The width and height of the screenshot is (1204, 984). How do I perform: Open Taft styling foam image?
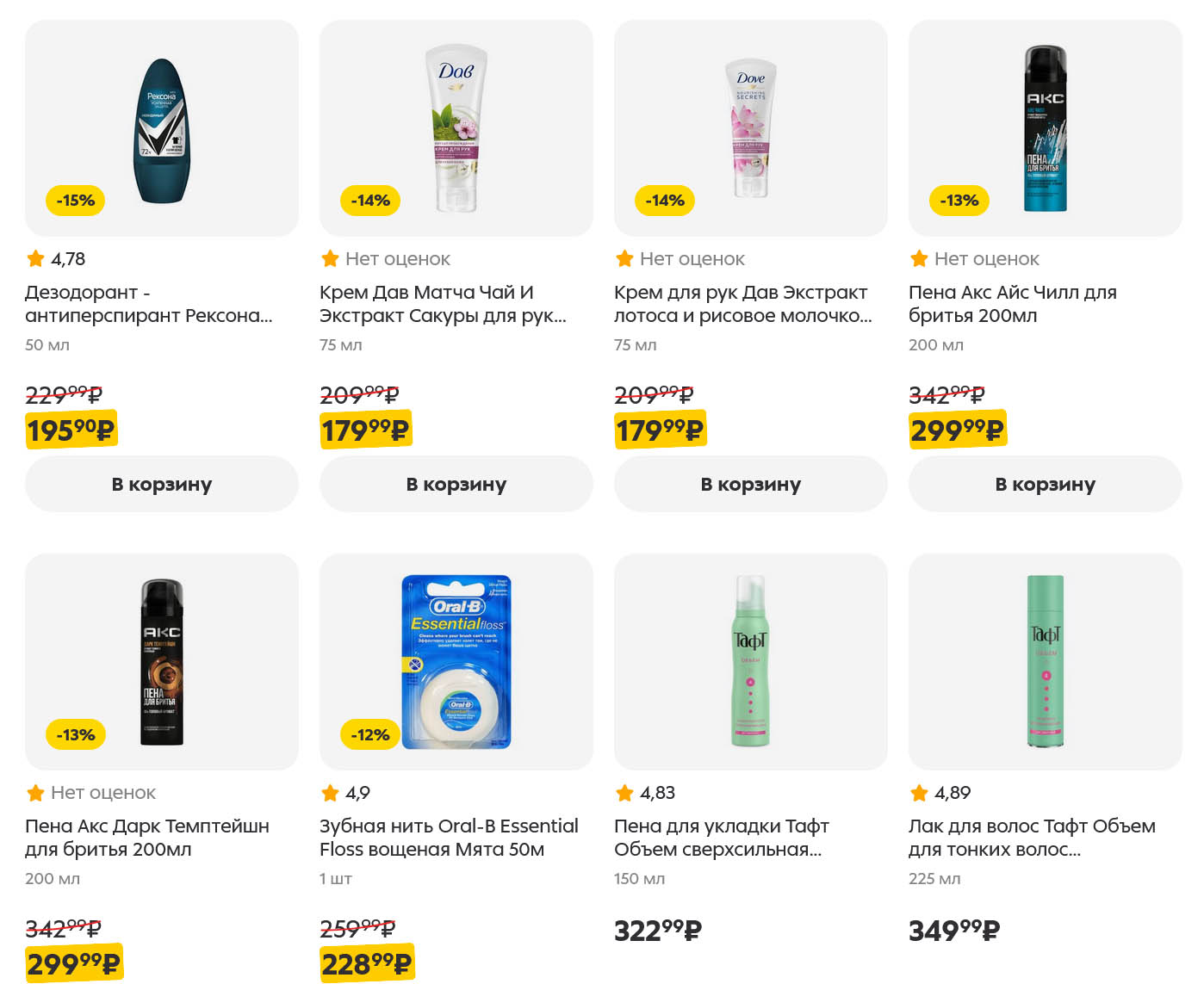[x=750, y=661]
